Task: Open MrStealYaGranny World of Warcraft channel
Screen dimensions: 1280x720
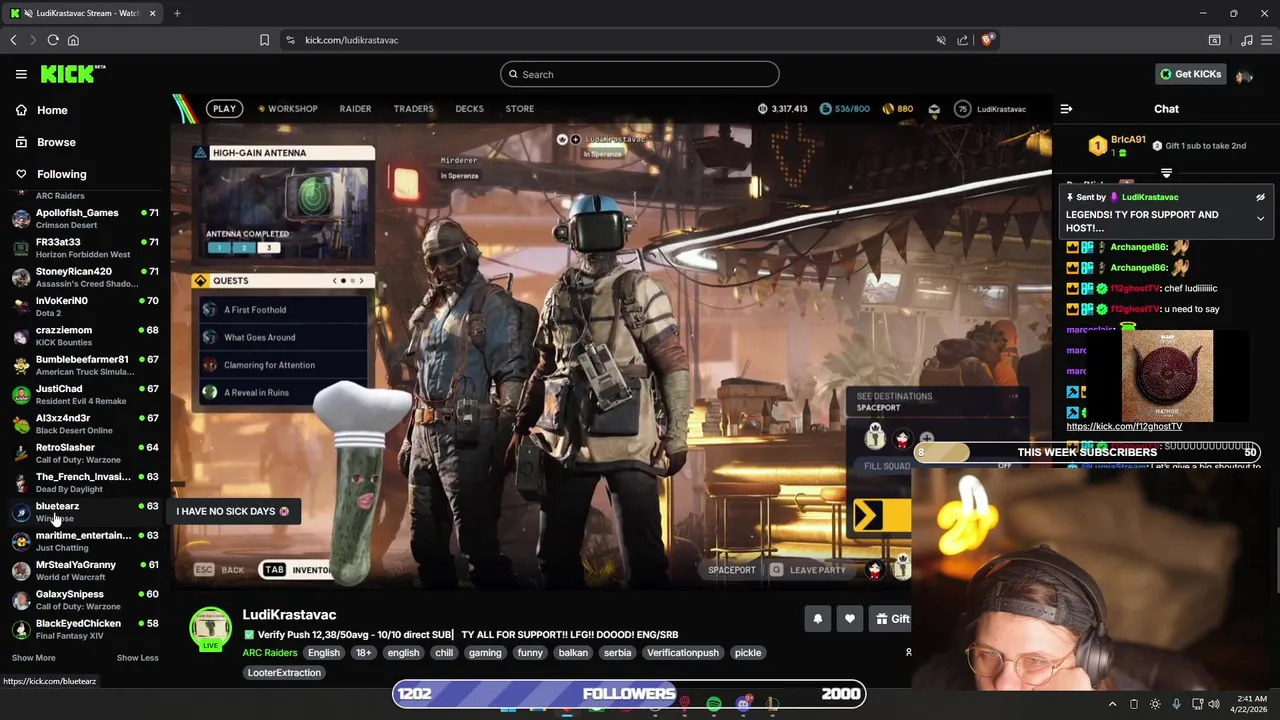Action: tap(85, 570)
